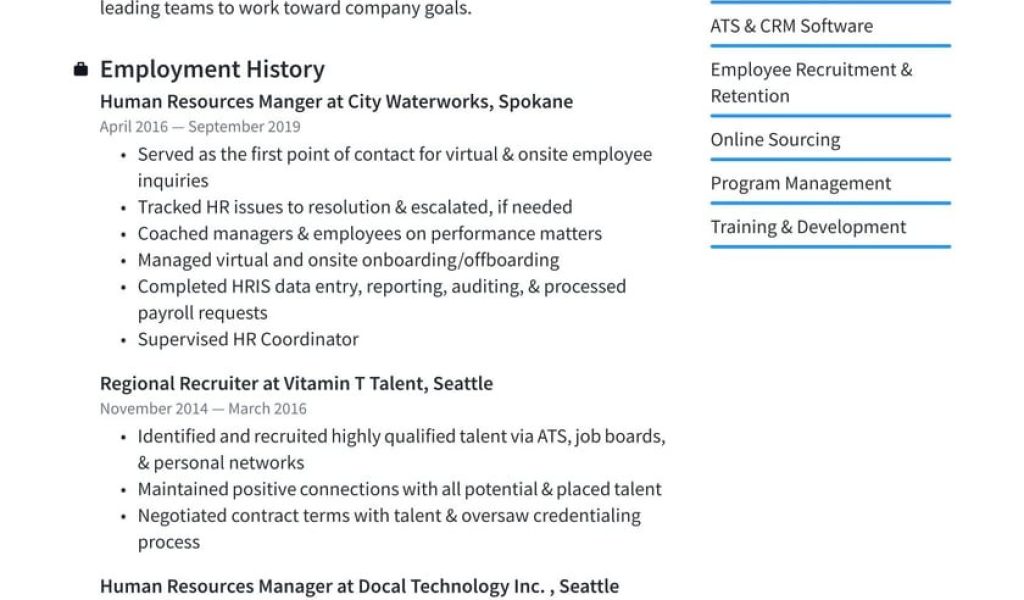
Task: Click the Supervised HR Coordinator bullet point
Action: click(248, 339)
